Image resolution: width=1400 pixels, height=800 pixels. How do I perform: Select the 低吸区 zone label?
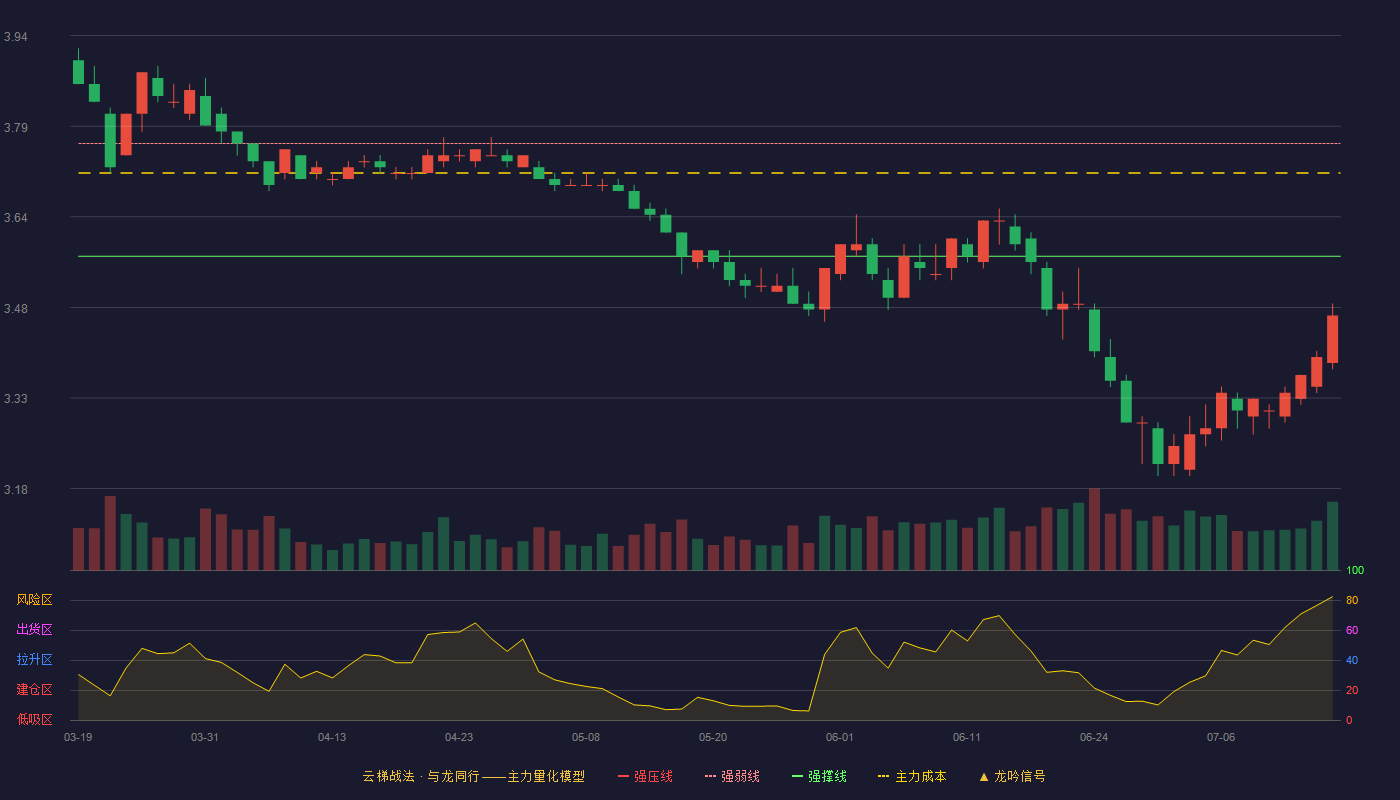34,719
